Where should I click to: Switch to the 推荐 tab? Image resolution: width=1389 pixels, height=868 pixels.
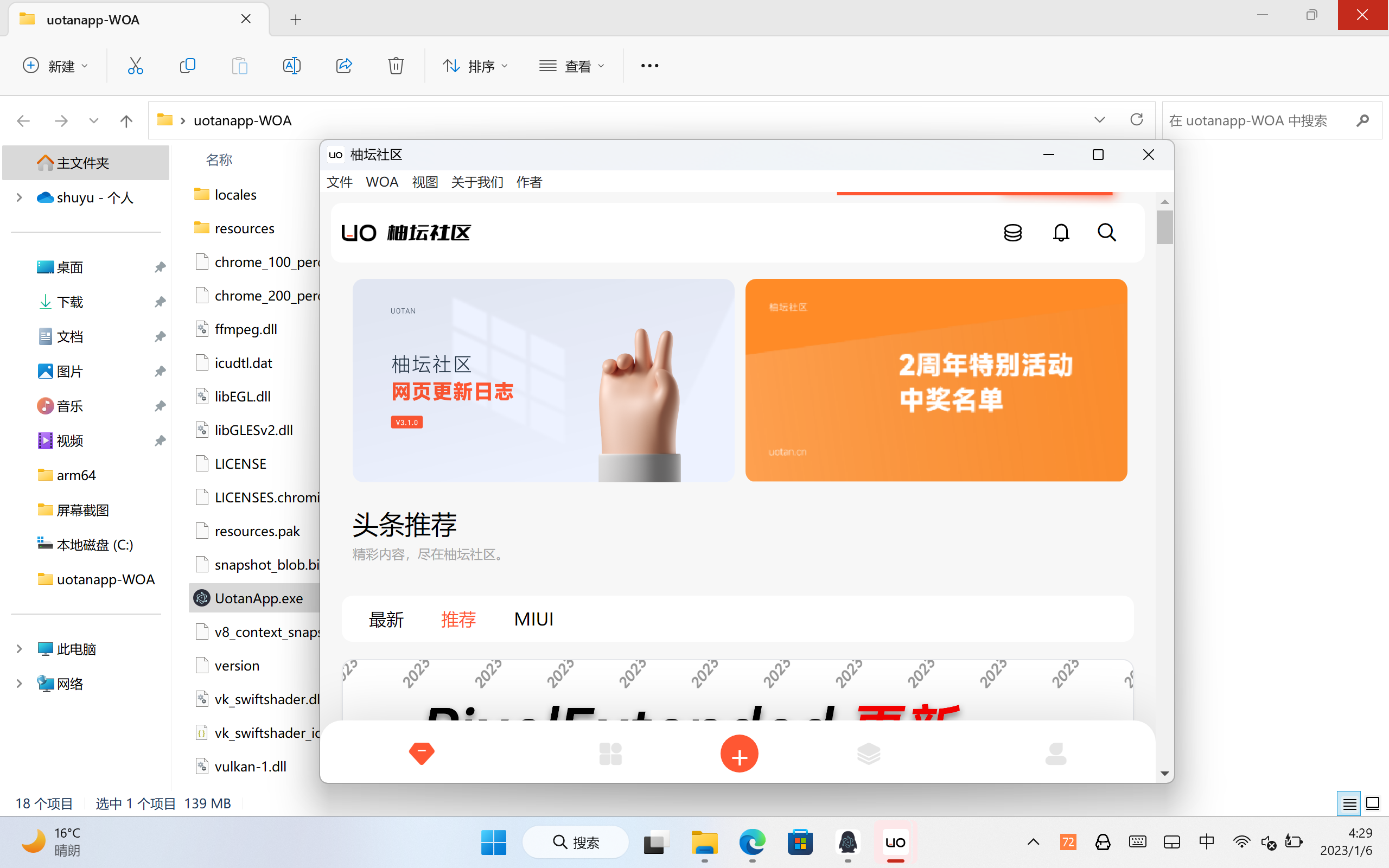pyautogui.click(x=458, y=619)
